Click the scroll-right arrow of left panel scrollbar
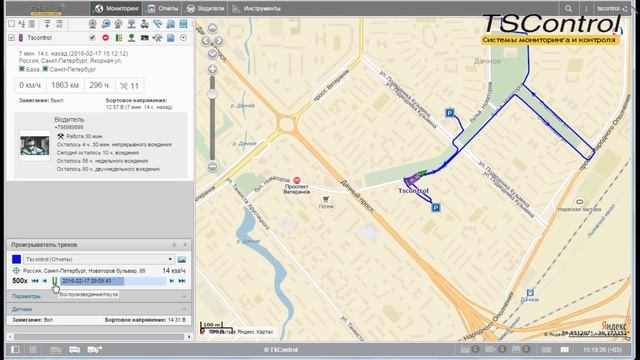 click(x=189, y=337)
